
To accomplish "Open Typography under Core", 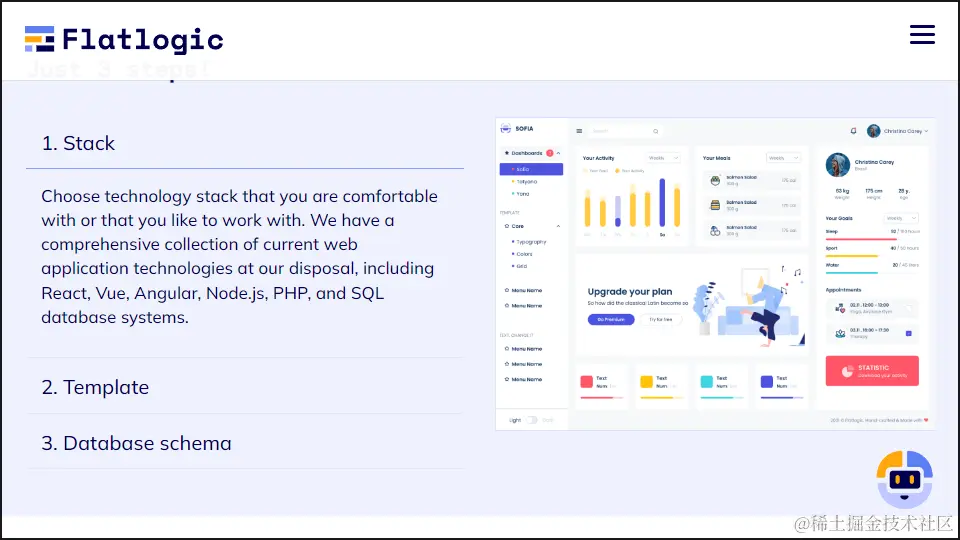I will click(x=531, y=242).
